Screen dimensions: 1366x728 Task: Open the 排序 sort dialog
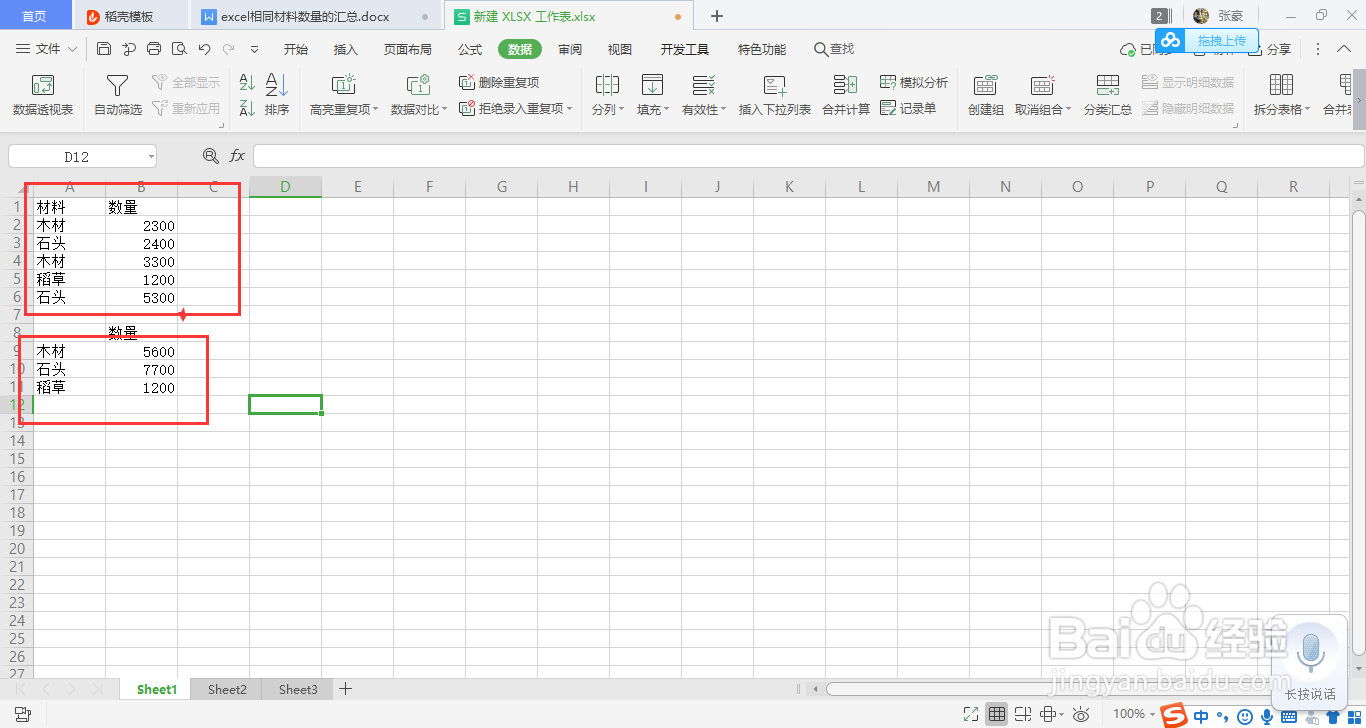click(x=277, y=95)
